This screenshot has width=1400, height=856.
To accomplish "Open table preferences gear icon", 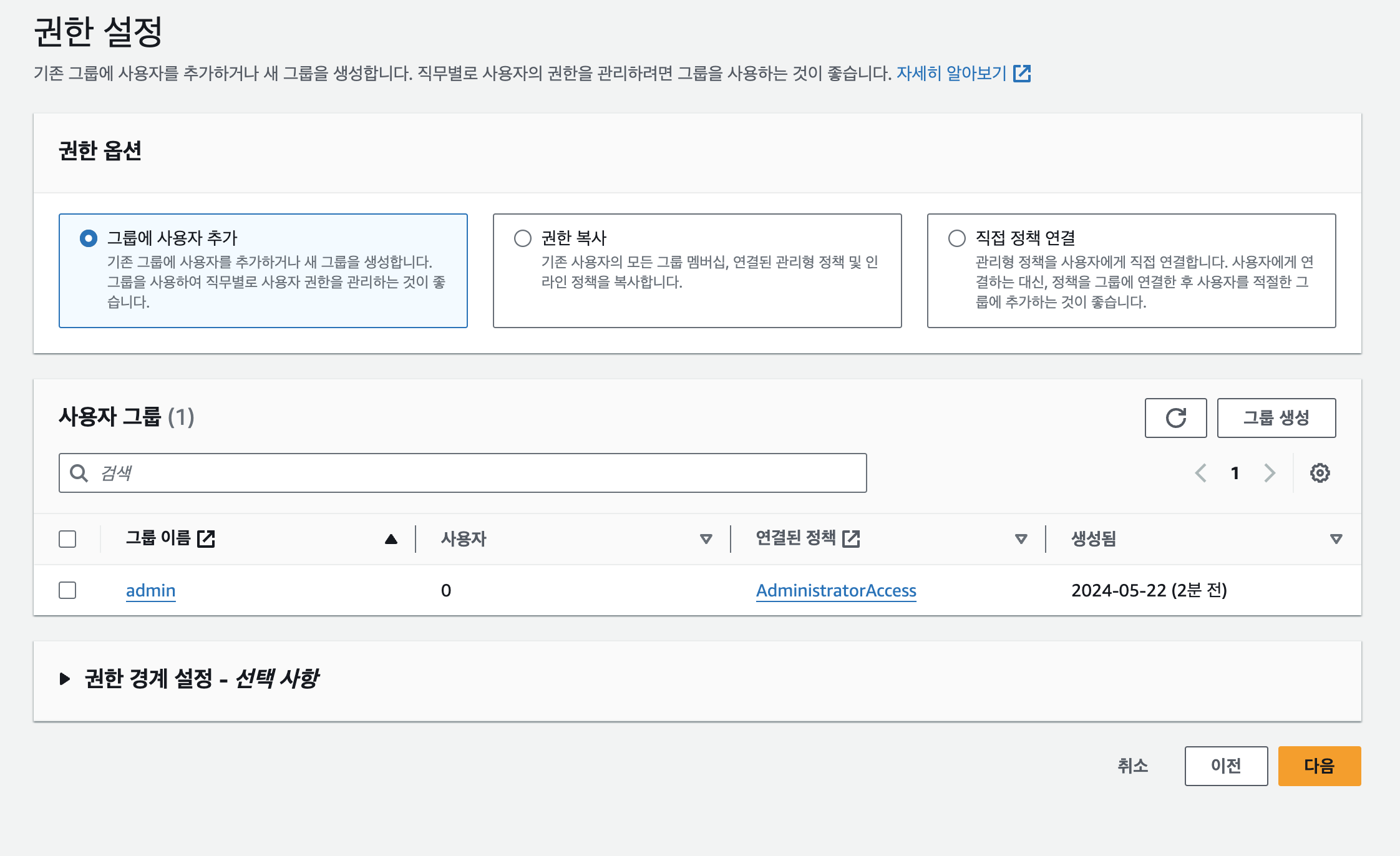I will point(1320,473).
